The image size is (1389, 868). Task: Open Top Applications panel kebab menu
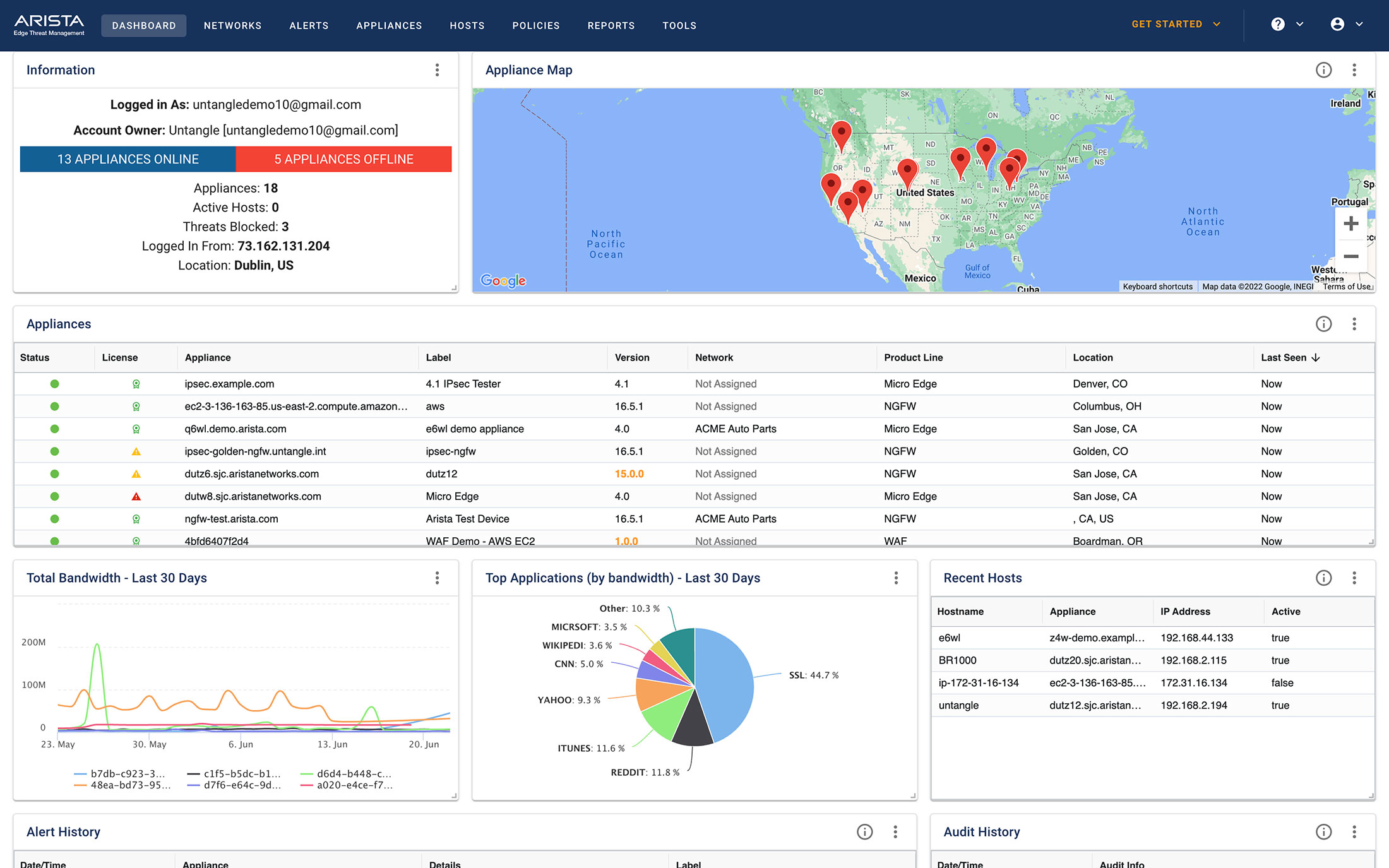(896, 578)
